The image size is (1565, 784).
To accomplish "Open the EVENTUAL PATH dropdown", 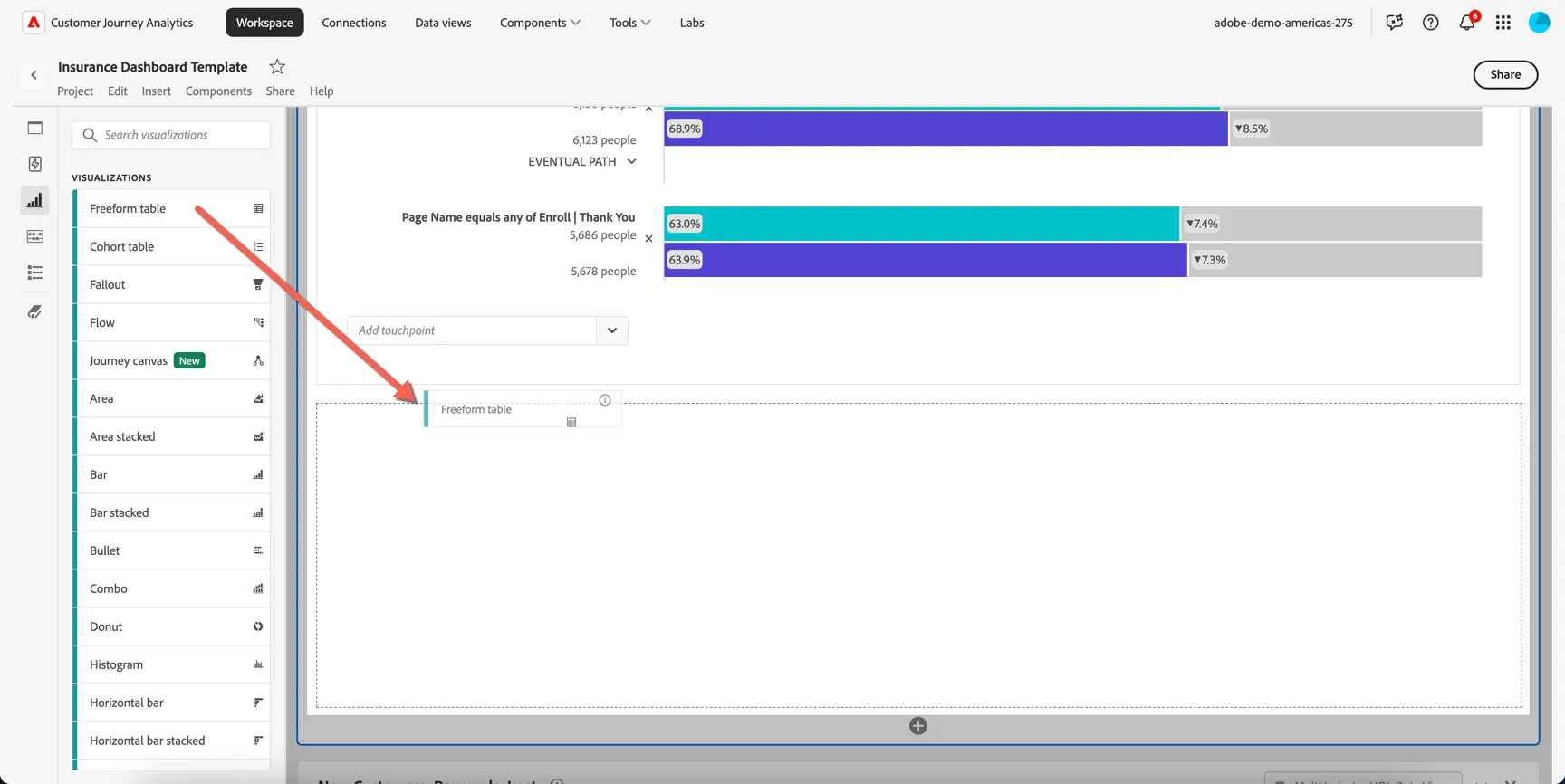I will coord(582,161).
